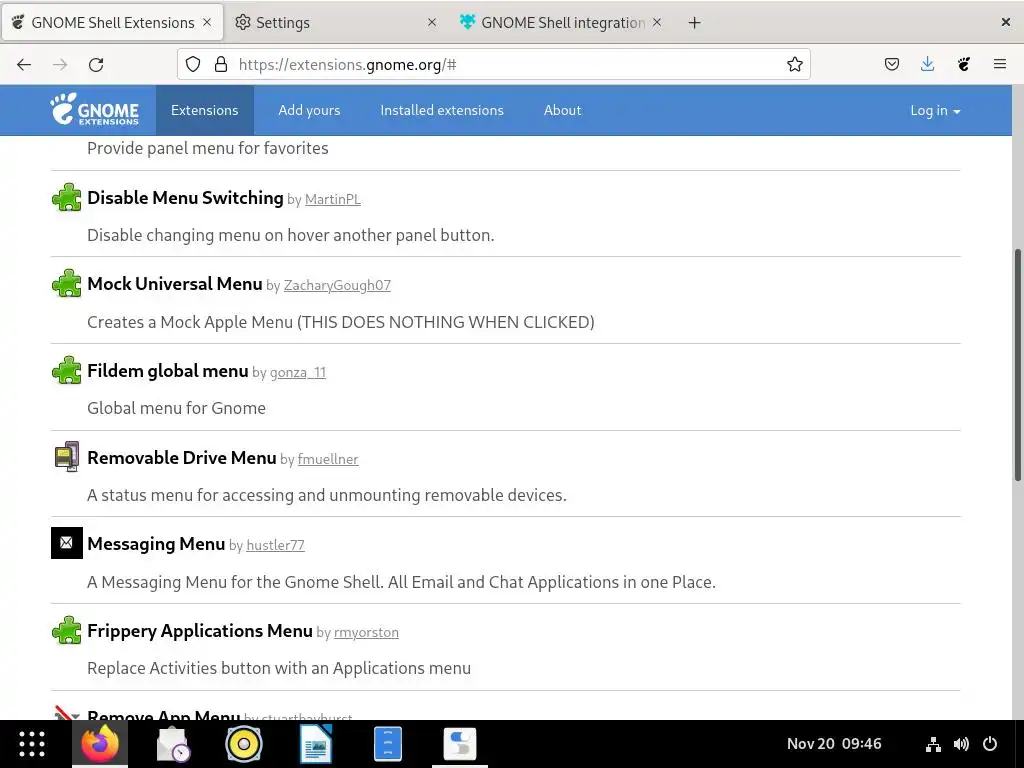Show downloads via the download arrow
The height and width of the screenshot is (768, 1024).
pos(927,64)
